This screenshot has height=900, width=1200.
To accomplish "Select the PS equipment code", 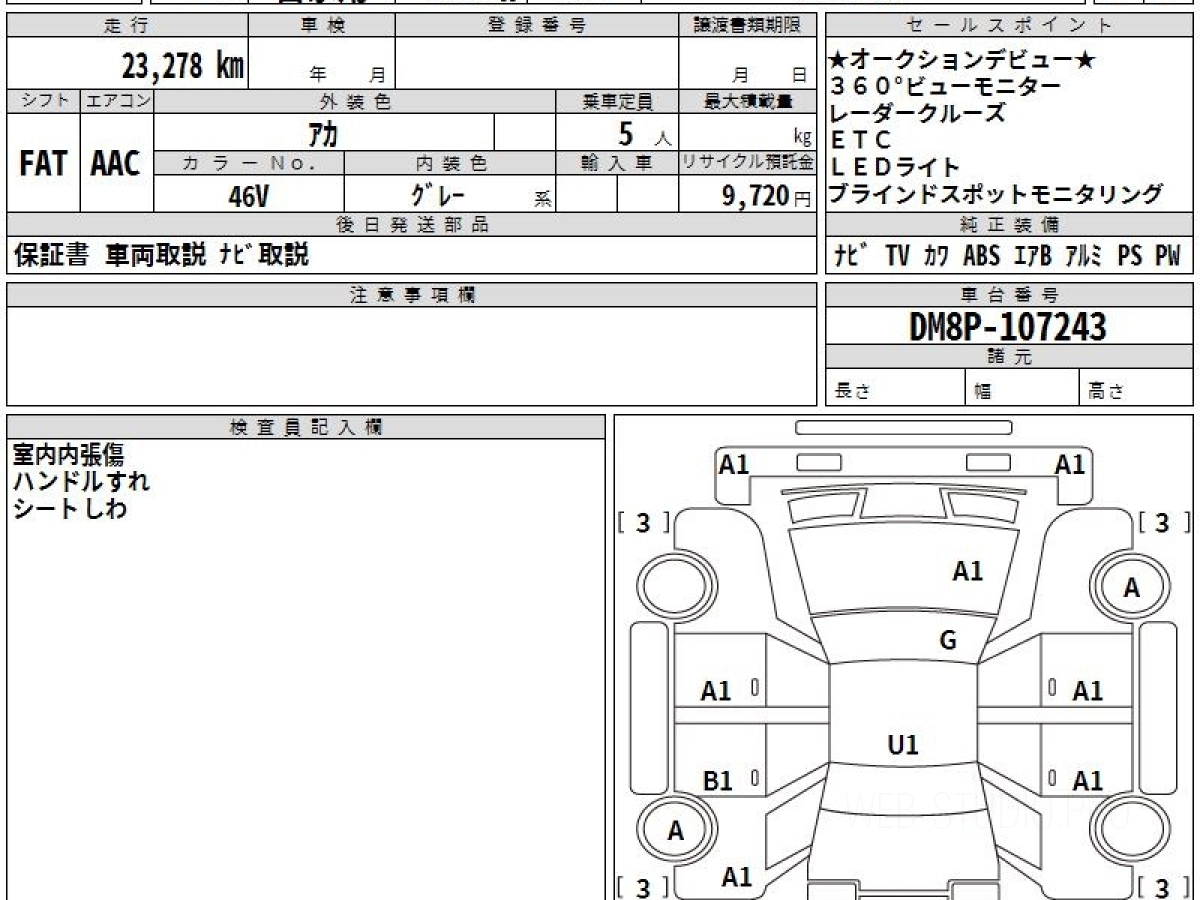I will click(1130, 256).
